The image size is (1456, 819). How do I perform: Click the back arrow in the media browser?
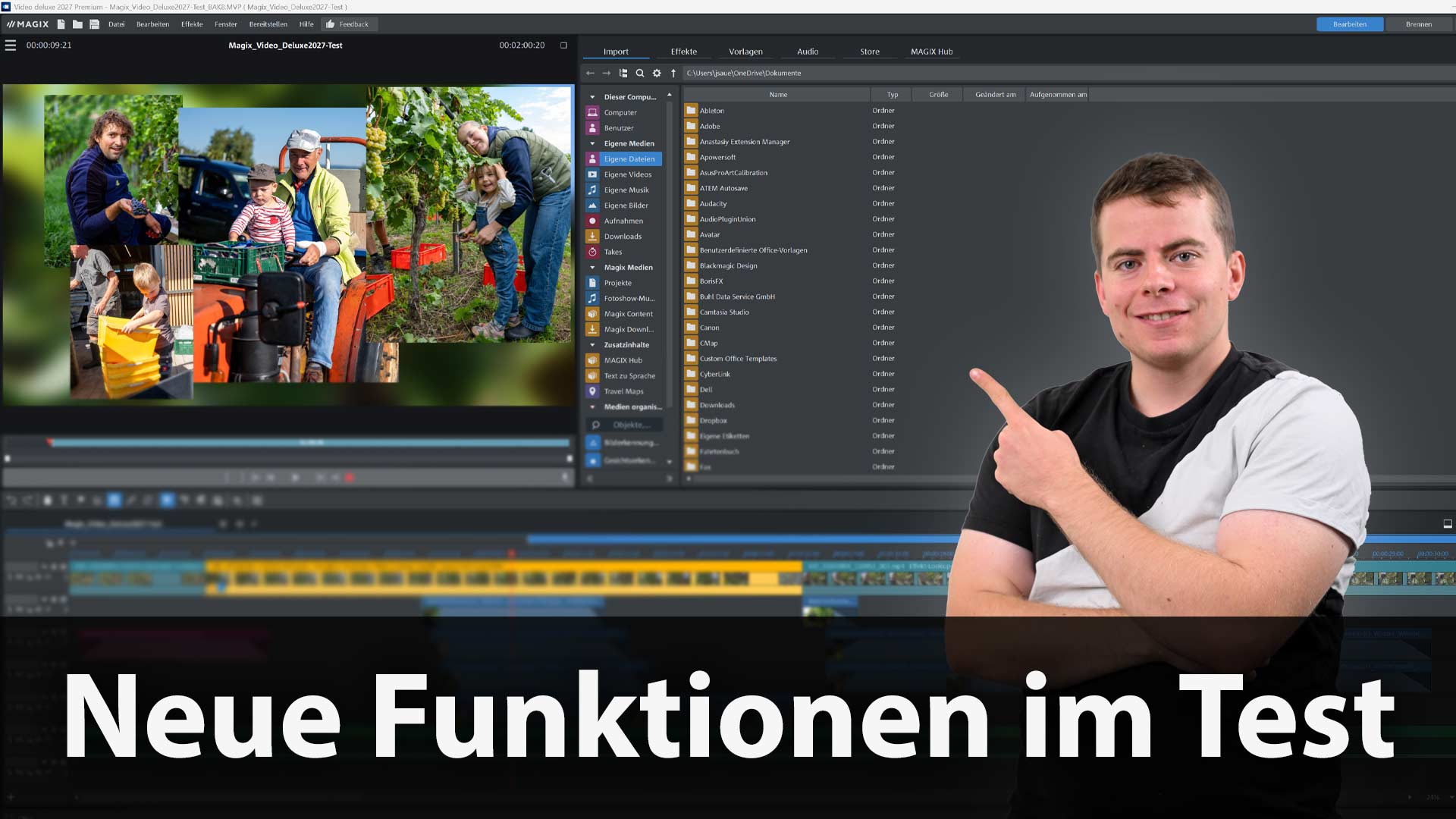(590, 74)
